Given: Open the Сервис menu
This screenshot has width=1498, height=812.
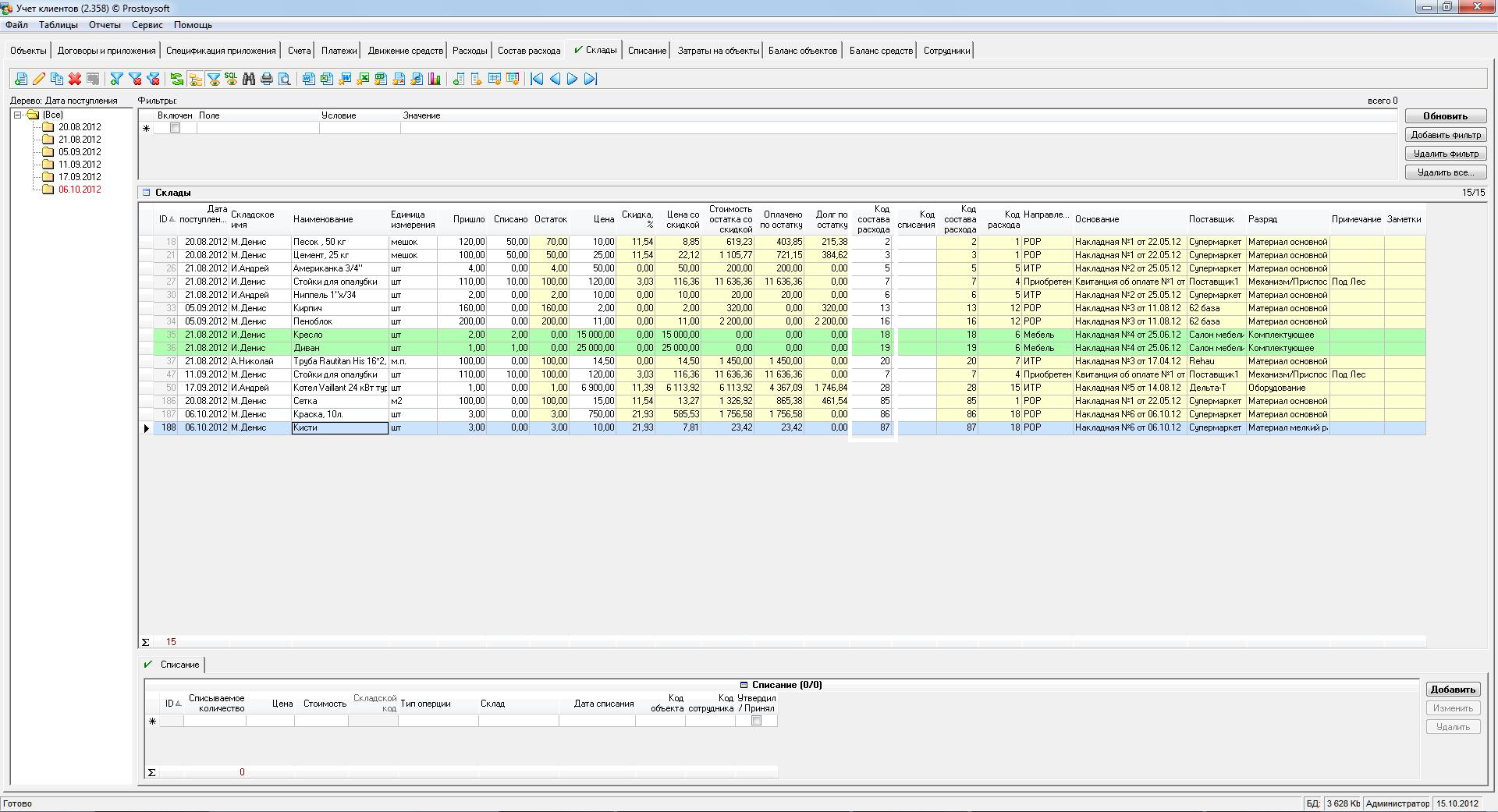Looking at the screenshot, I should [x=147, y=25].
